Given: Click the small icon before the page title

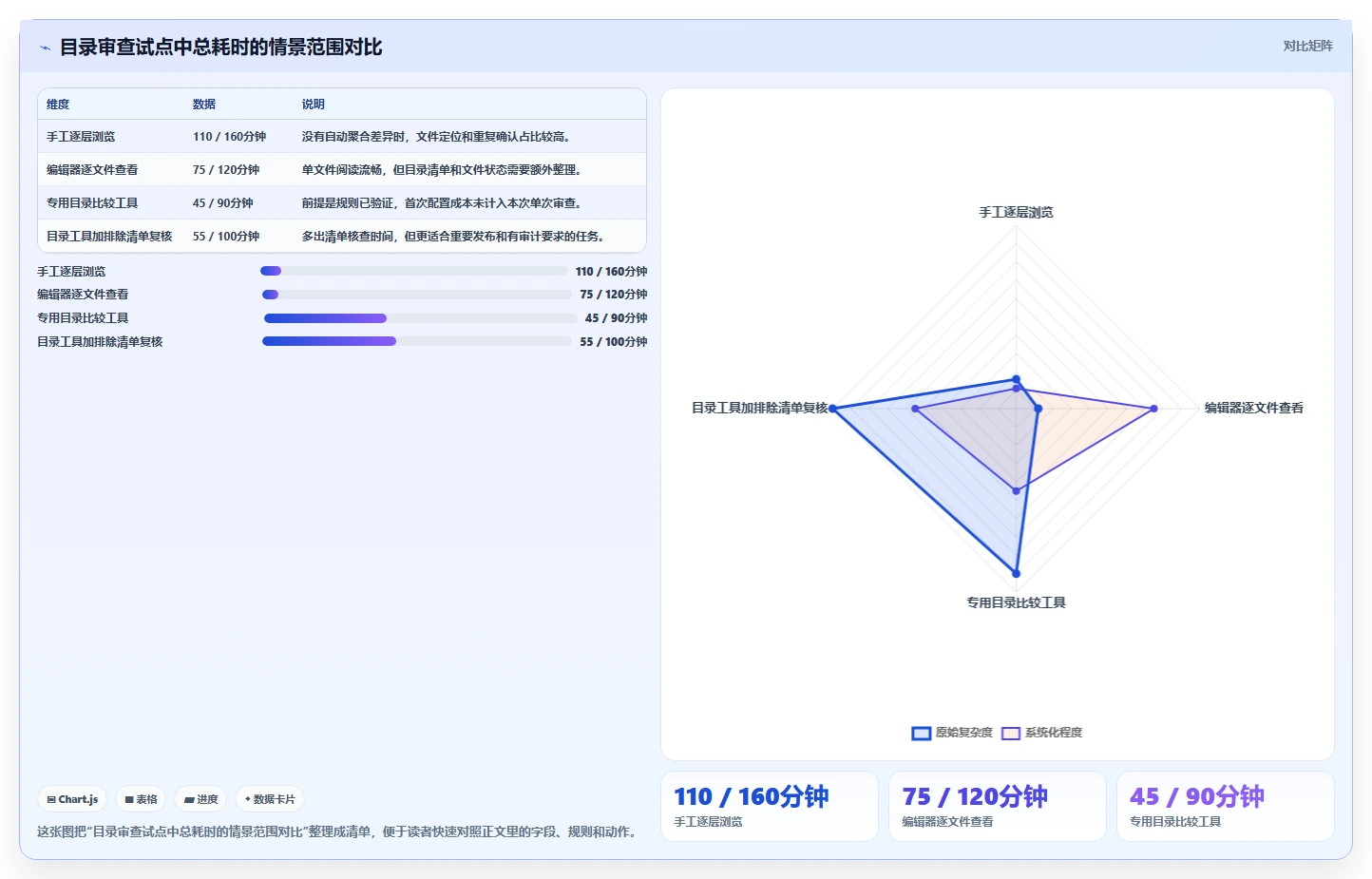Looking at the screenshot, I should [45, 48].
